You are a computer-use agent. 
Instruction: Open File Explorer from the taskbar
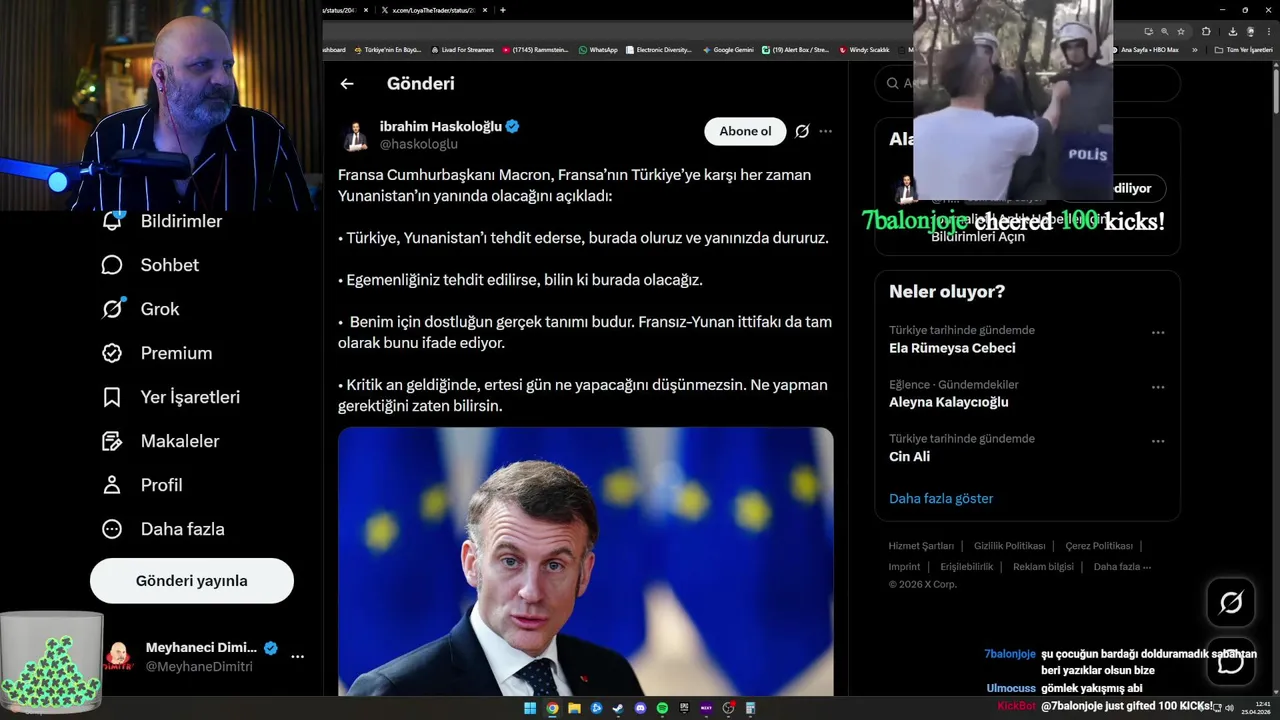coord(574,708)
